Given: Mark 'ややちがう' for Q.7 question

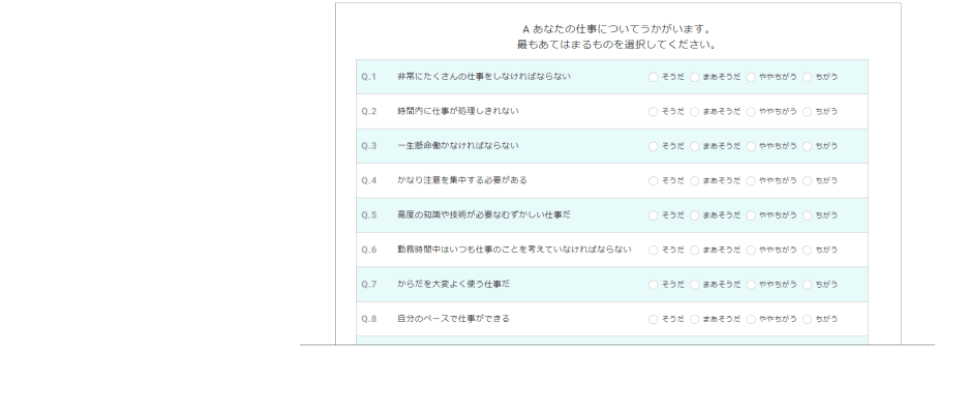Looking at the screenshot, I should click(750, 285).
